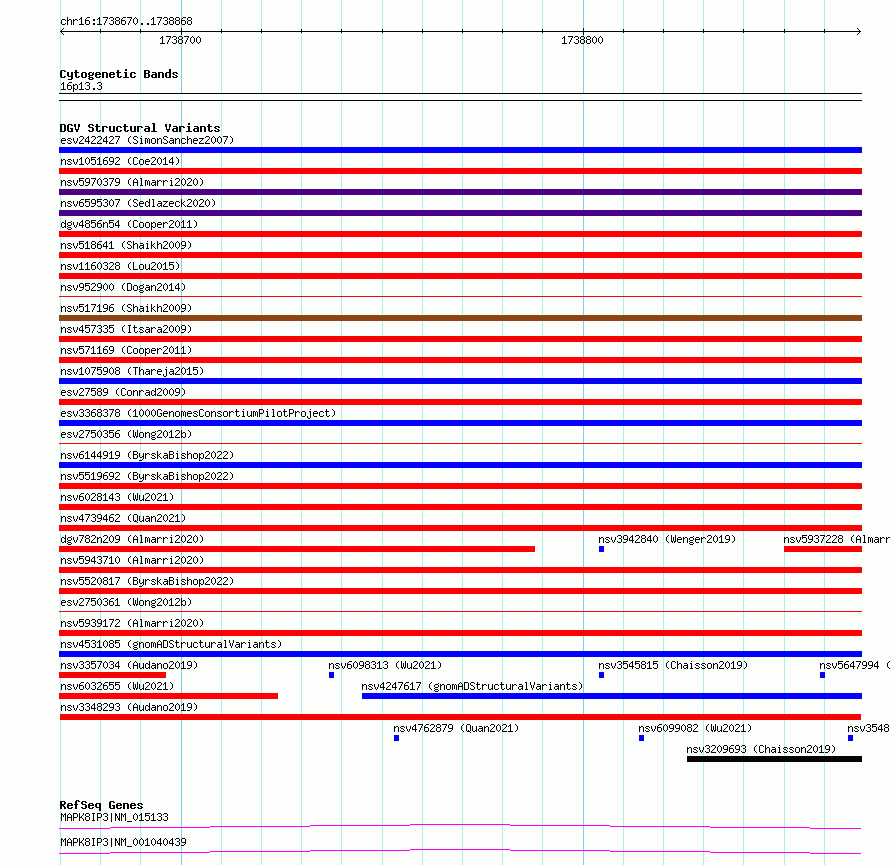The image size is (890, 865).
Task: Open nsv457335 (Itsara2009) label
Action: tap(126, 329)
